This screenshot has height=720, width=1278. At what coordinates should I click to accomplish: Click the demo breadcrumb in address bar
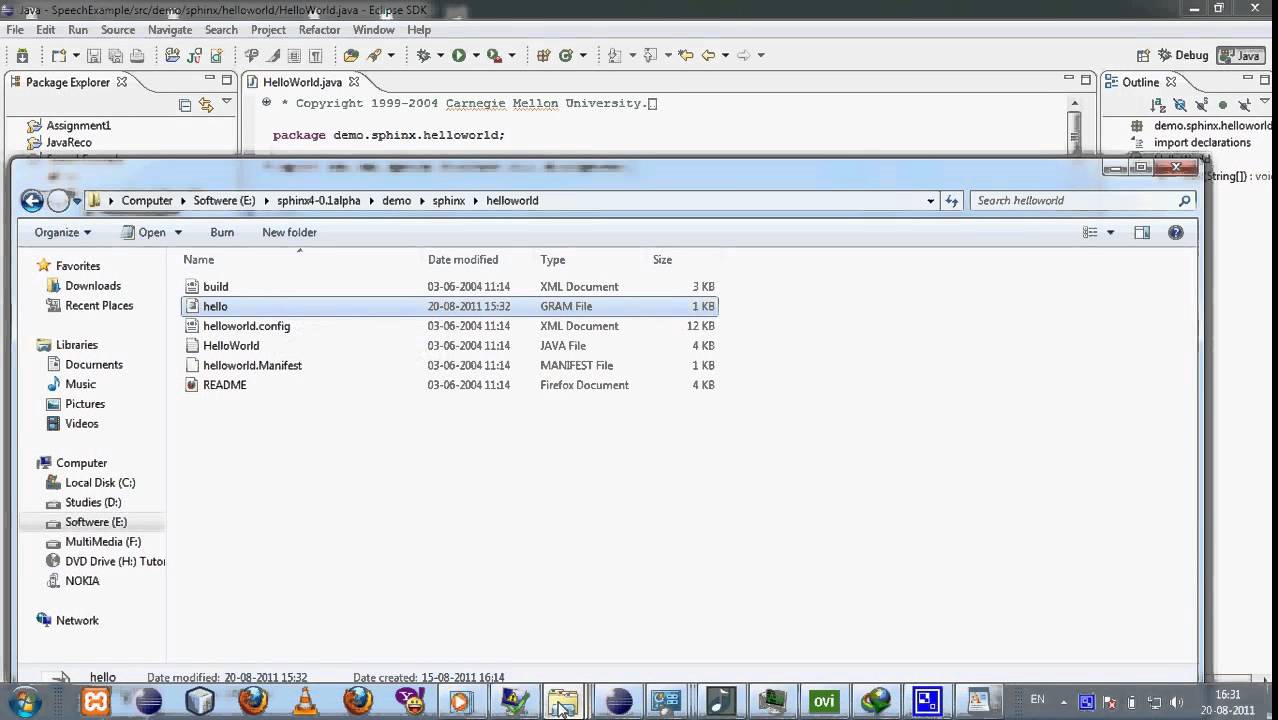click(396, 201)
